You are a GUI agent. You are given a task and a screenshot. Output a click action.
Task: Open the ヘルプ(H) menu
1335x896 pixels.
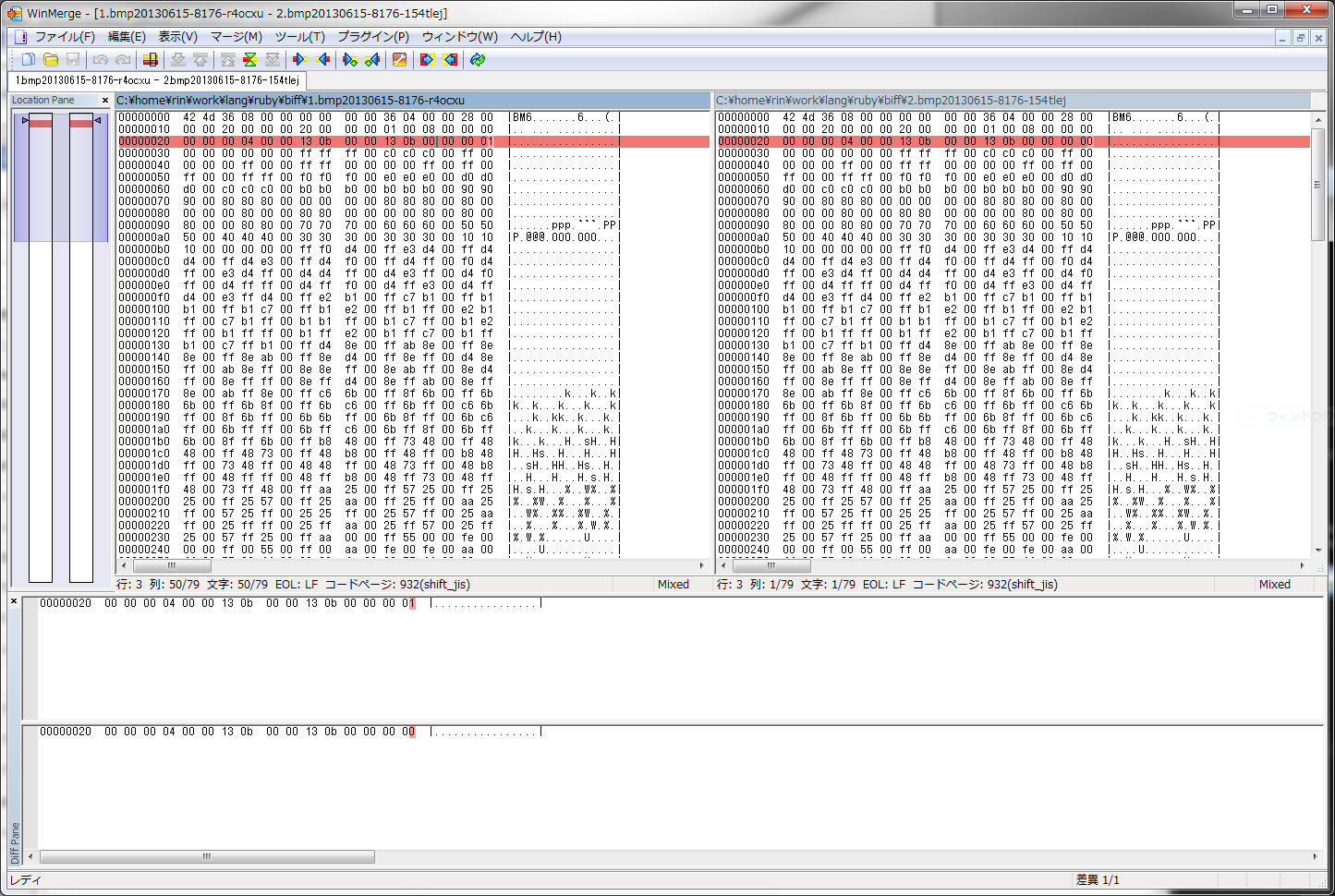[537, 37]
